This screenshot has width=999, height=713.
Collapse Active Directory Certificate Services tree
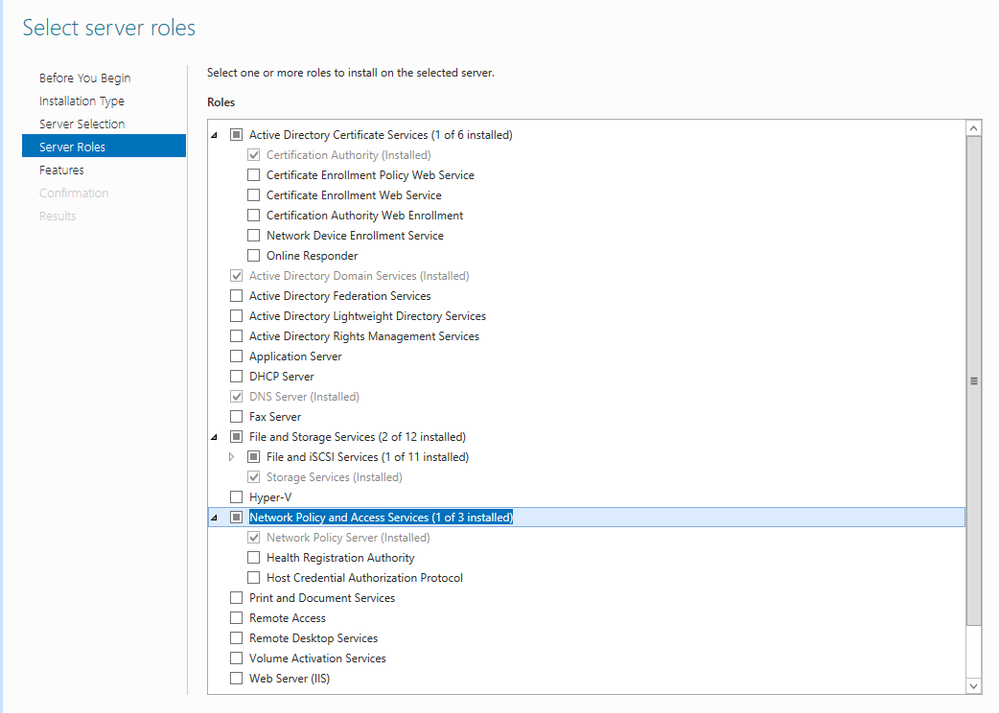(214, 135)
